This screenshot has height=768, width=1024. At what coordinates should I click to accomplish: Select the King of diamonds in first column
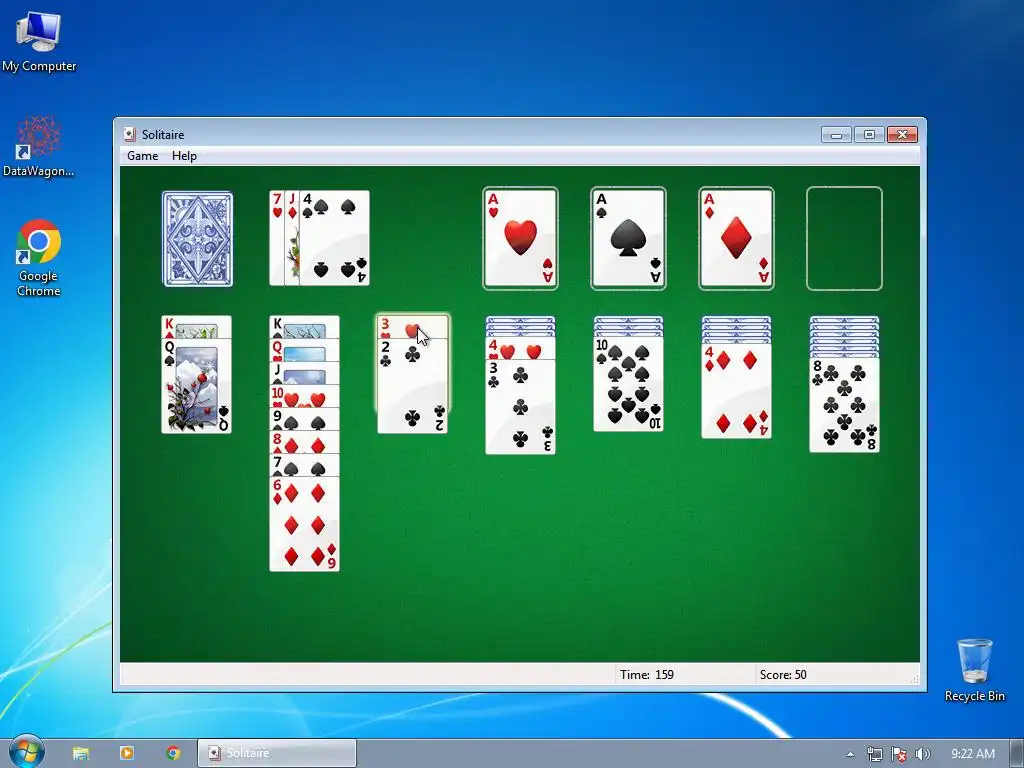pos(197,327)
